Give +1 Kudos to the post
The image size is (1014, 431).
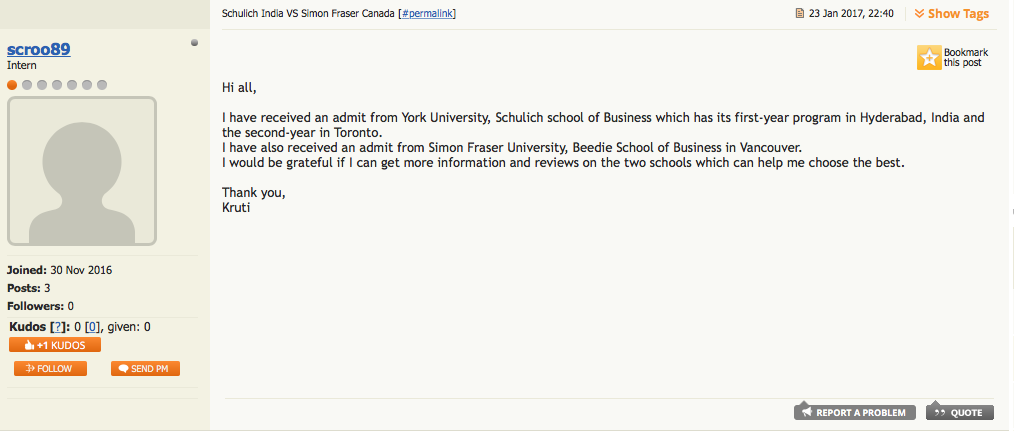pyautogui.click(x=55, y=345)
